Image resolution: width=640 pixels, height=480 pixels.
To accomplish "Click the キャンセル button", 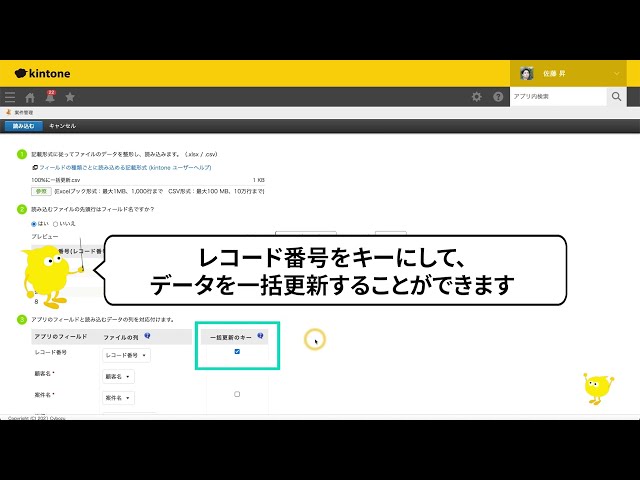I will (62, 126).
